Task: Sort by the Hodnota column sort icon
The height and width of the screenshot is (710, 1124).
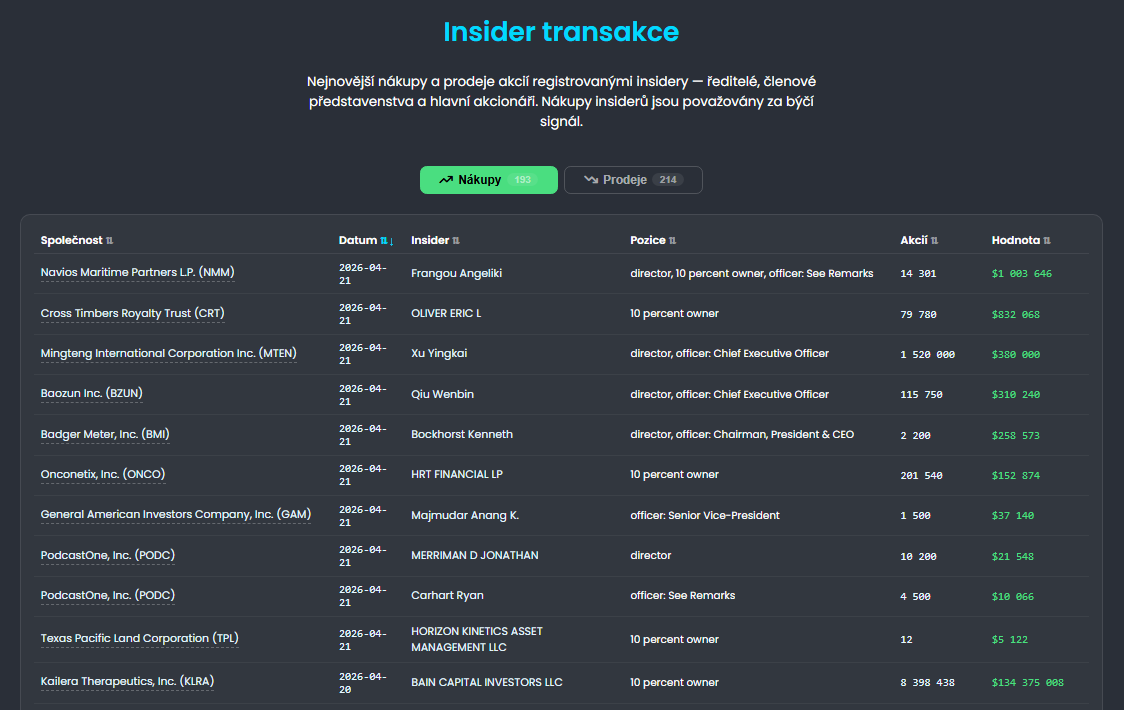Action: coord(1047,241)
